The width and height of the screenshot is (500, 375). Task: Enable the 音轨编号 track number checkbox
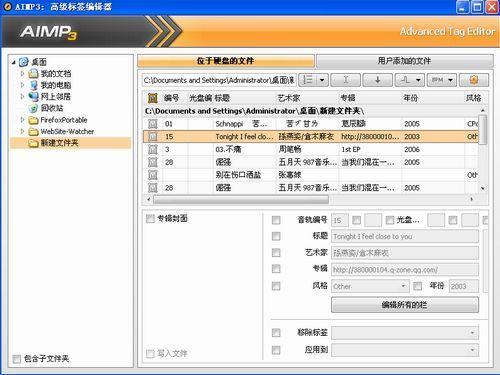tap(276, 220)
